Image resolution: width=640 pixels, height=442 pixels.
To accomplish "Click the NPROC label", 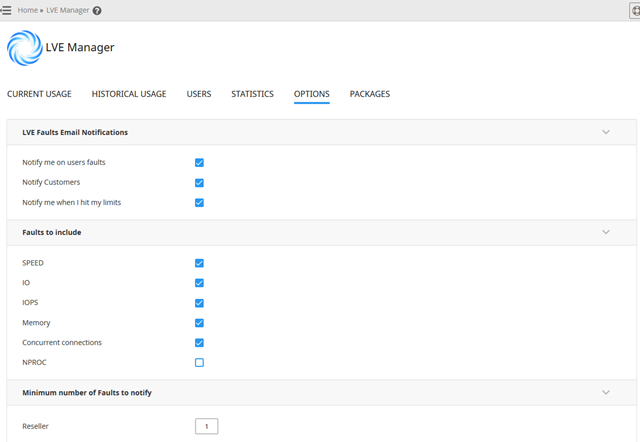I will 34,362.
